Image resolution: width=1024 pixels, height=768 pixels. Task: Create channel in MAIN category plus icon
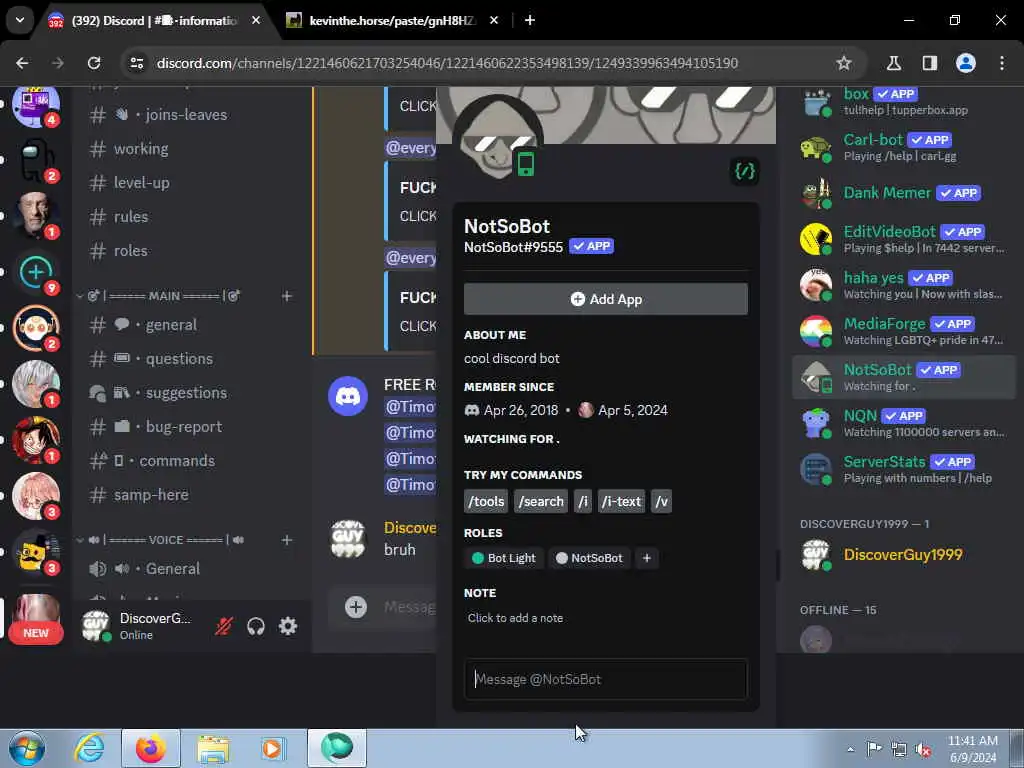click(x=287, y=296)
